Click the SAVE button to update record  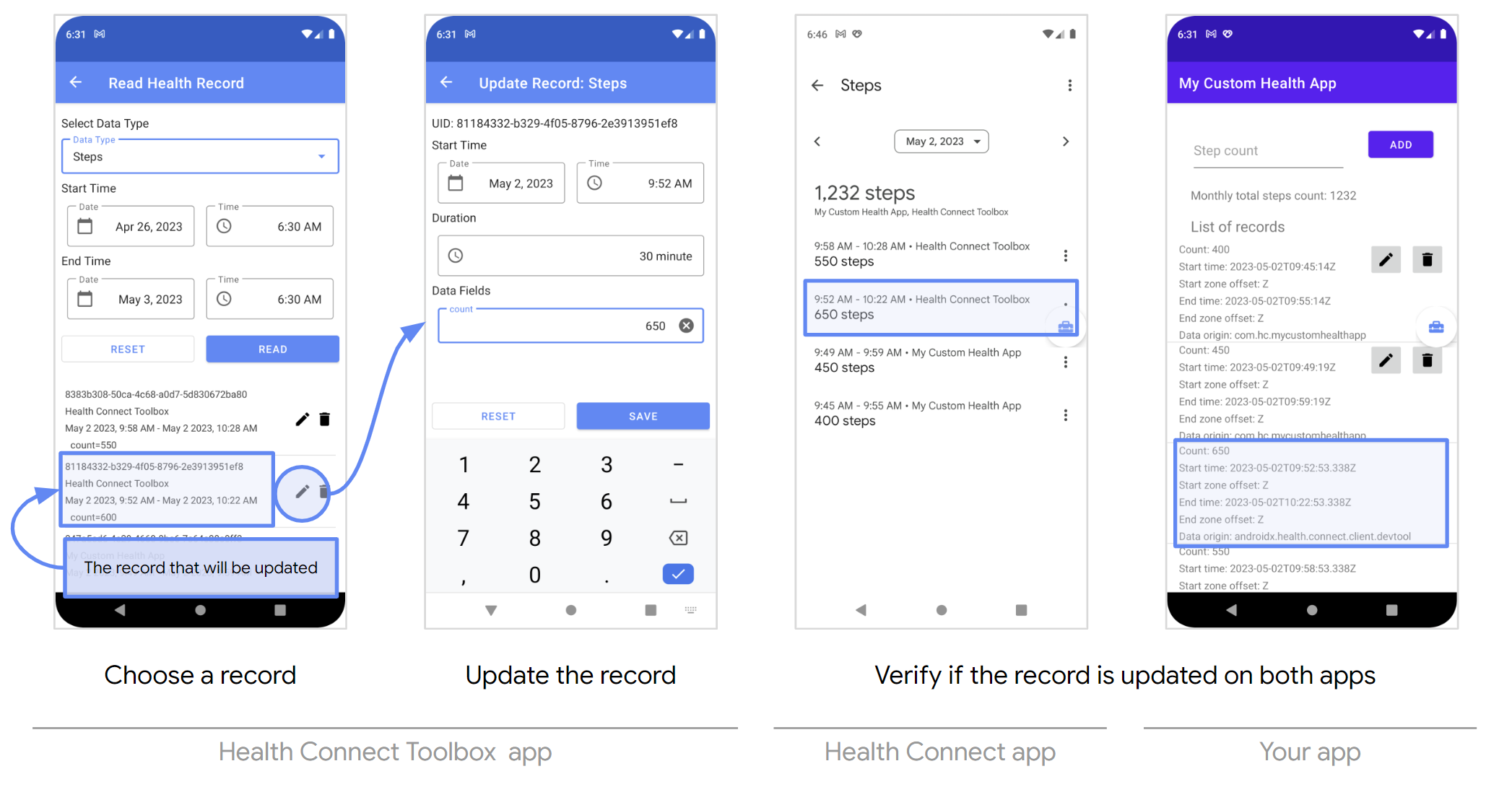coord(641,416)
